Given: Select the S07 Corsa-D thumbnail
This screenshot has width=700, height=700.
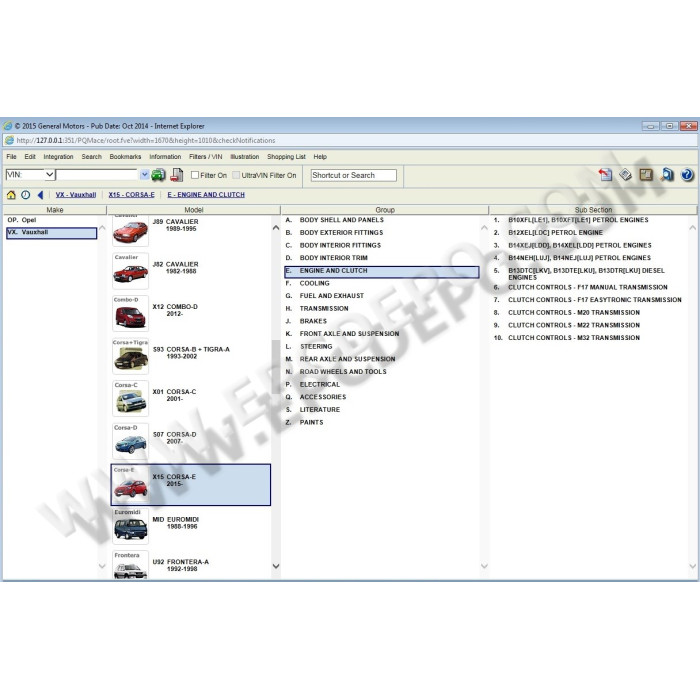Looking at the screenshot, I should [x=130, y=441].
